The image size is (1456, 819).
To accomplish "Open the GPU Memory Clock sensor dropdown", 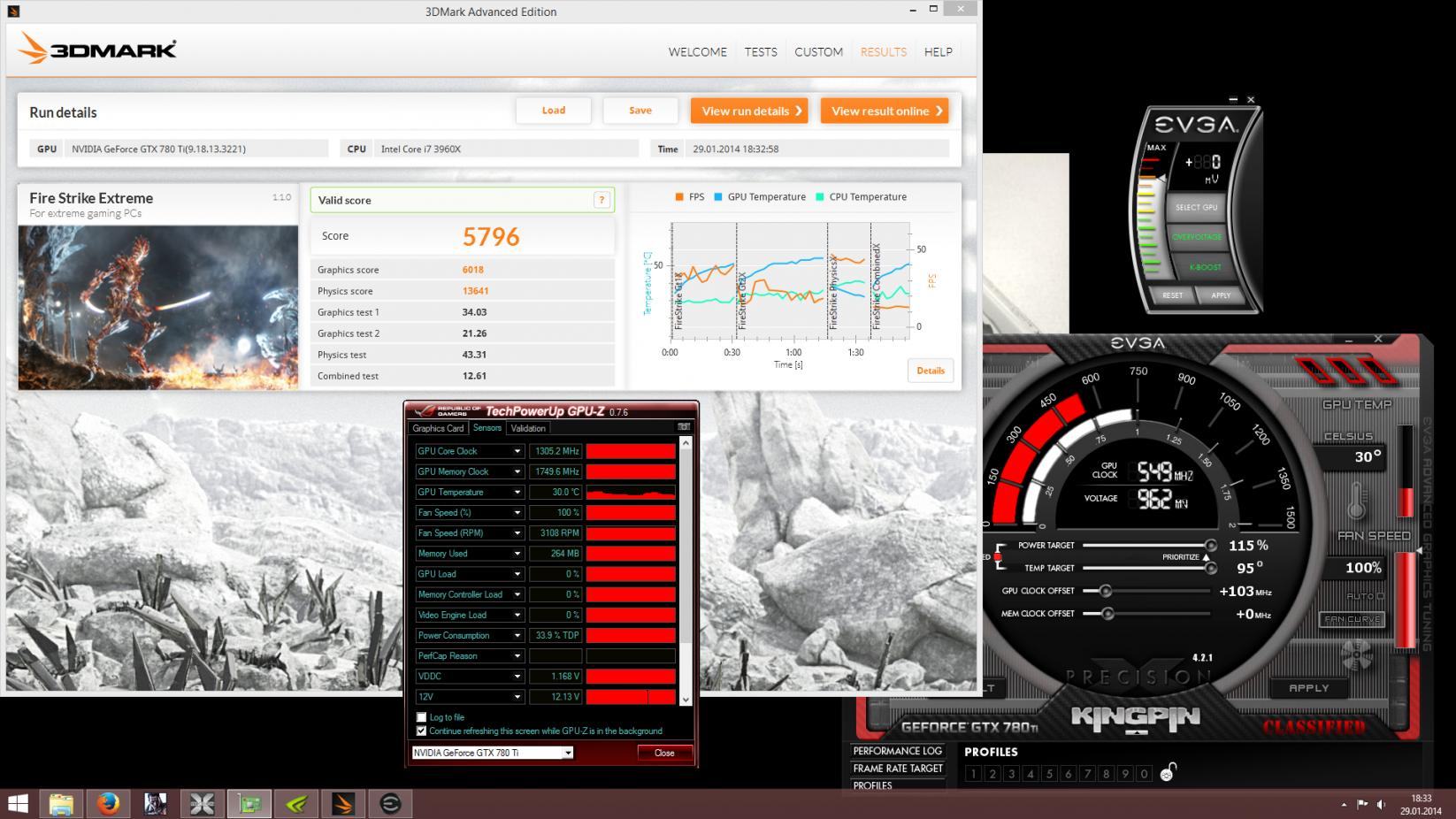I will [x=517, y=471].
